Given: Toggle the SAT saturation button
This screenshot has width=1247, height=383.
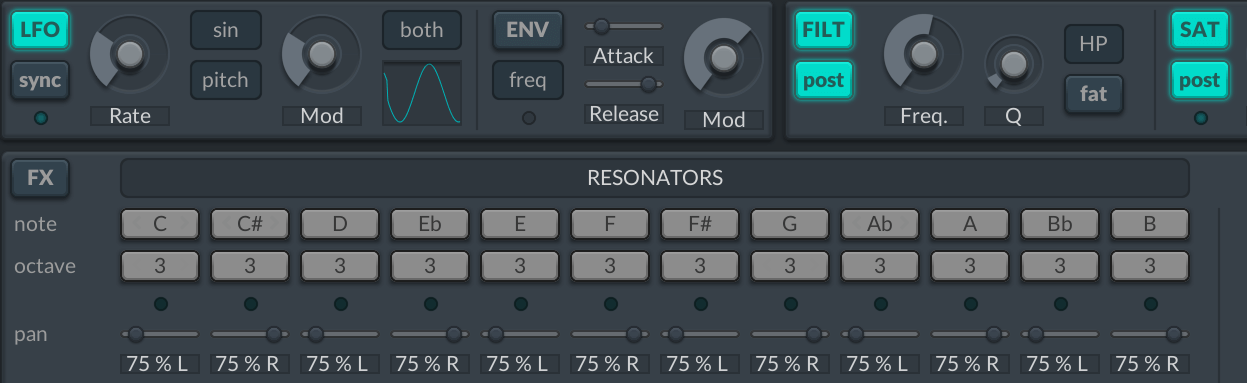Looking at the screenshot, I should point(1200,30).
